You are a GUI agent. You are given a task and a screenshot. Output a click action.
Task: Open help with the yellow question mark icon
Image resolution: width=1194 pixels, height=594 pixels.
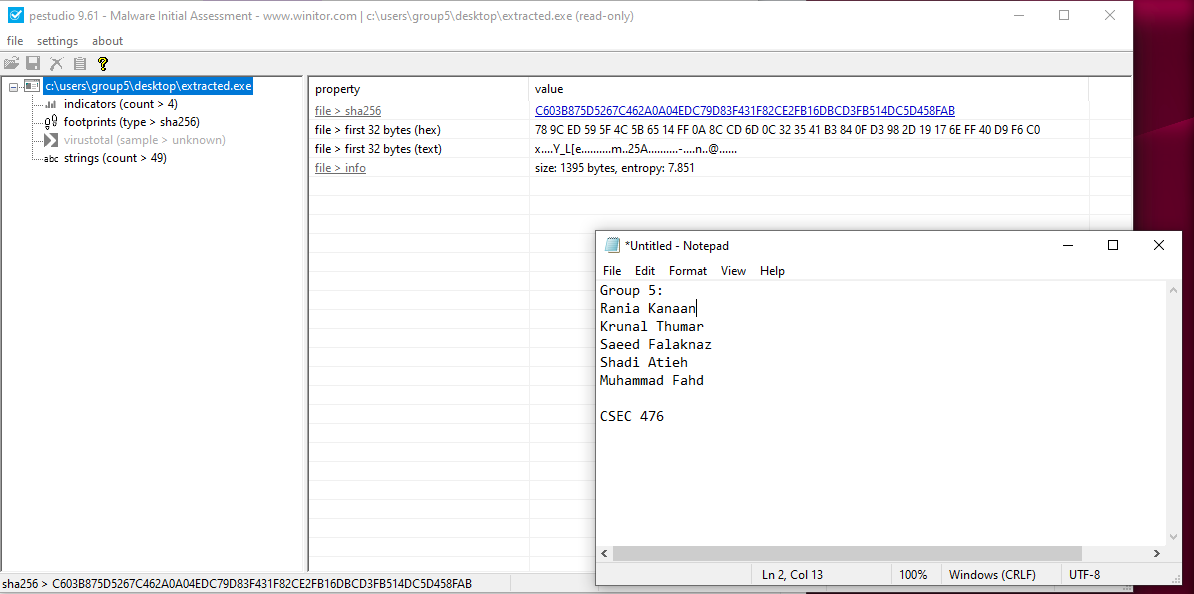click(103, 64)
